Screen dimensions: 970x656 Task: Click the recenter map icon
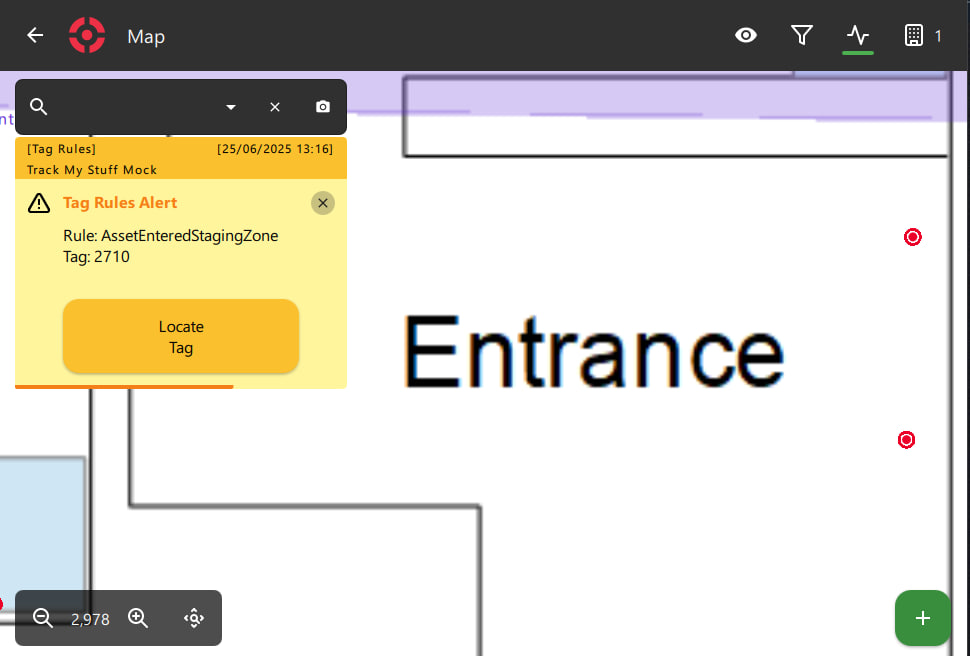tap(194, 618)
